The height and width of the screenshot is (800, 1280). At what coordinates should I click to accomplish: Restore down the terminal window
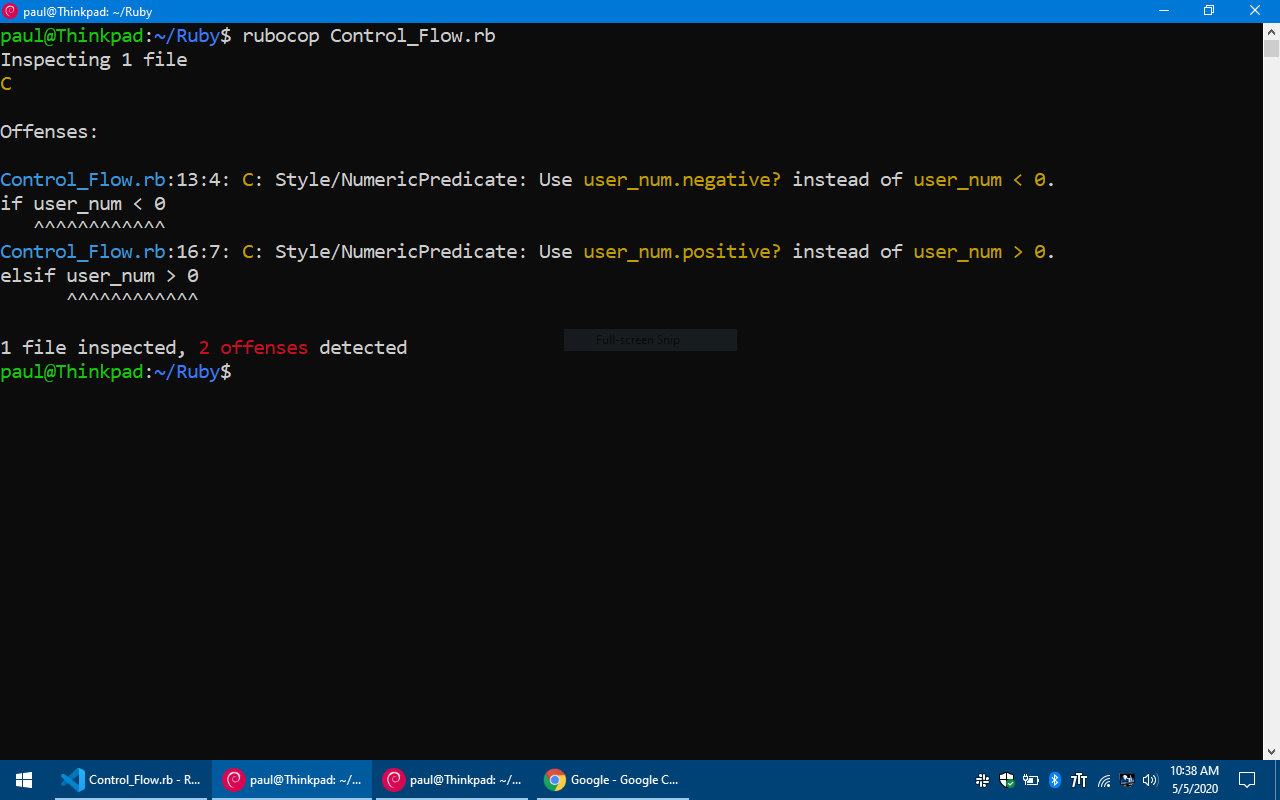1209,11
